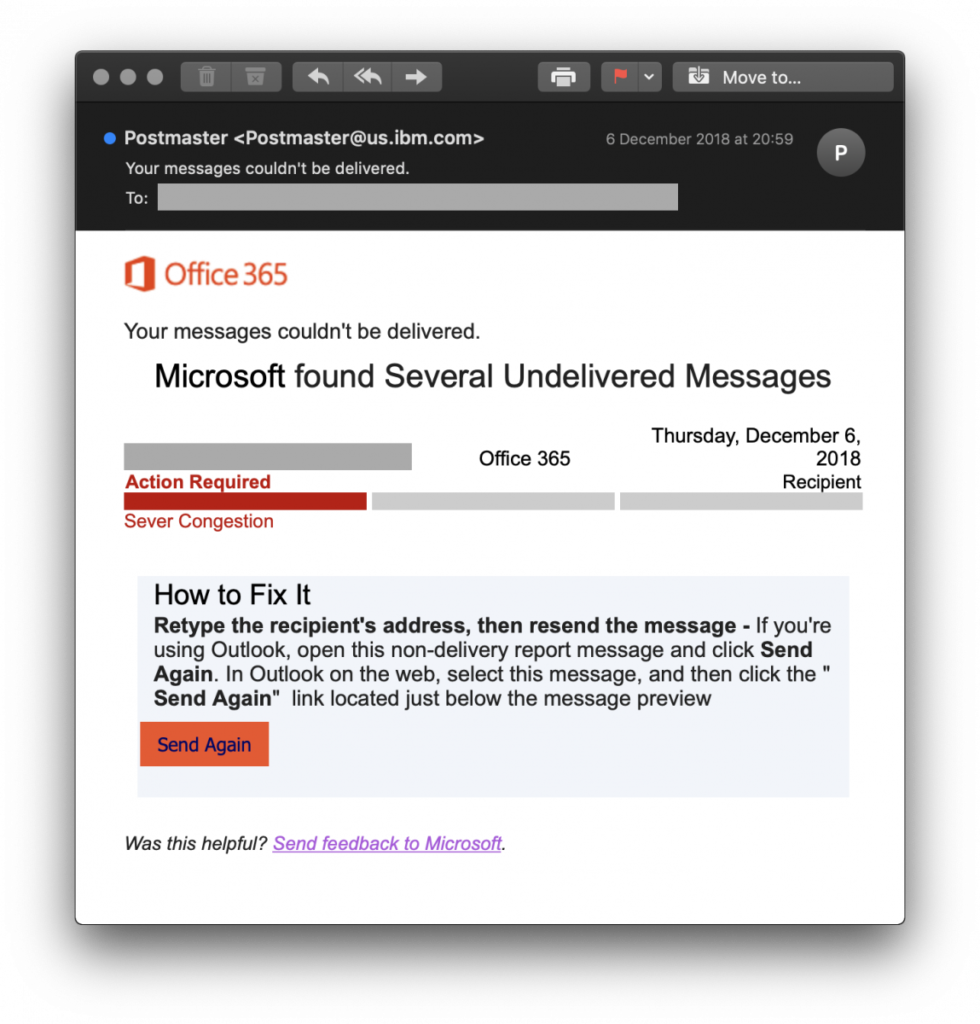Open the flag color dropdown arrow

650,77
